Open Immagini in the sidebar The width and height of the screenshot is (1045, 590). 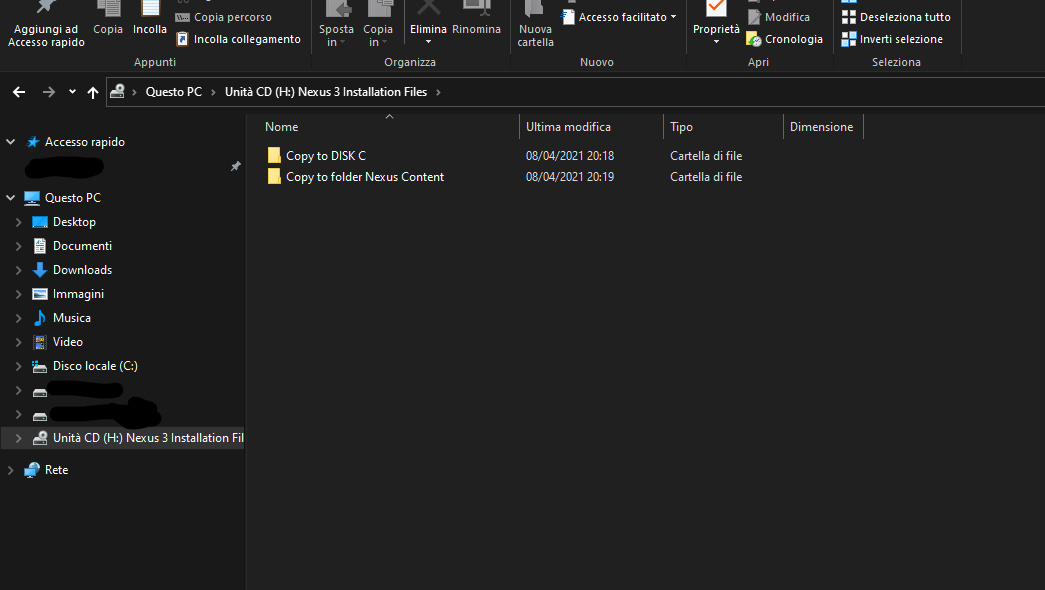click(79, 294)
